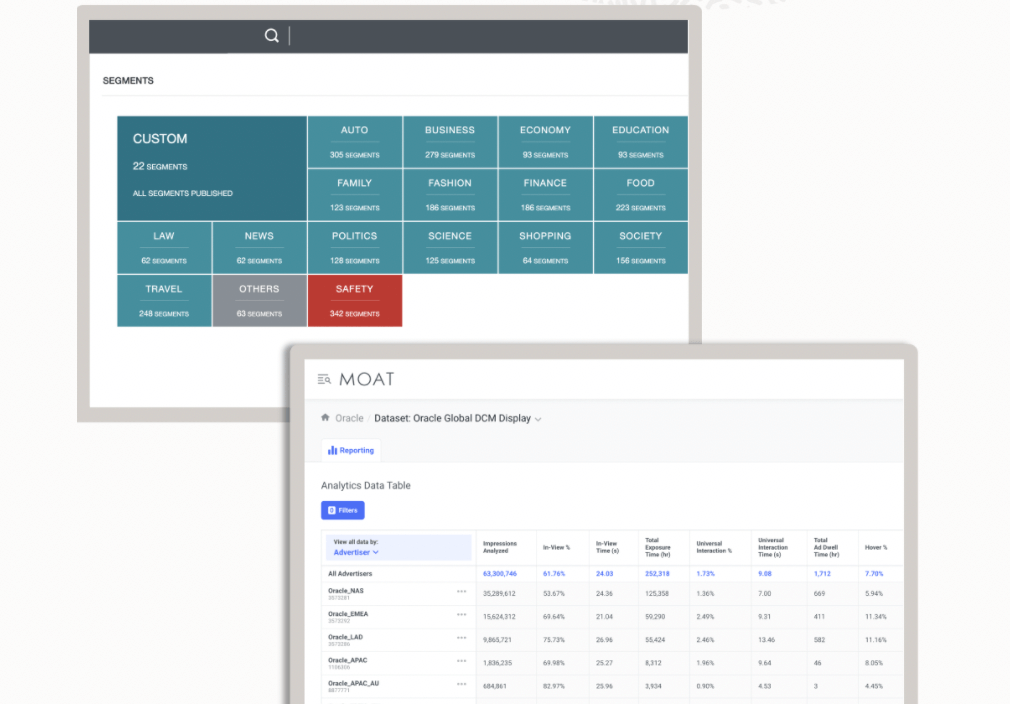Image resolution: width=1010 pixels, height=704 pixels.
Task: Open more options for Oracle_EMEA row
Action: tap(462, 614)
